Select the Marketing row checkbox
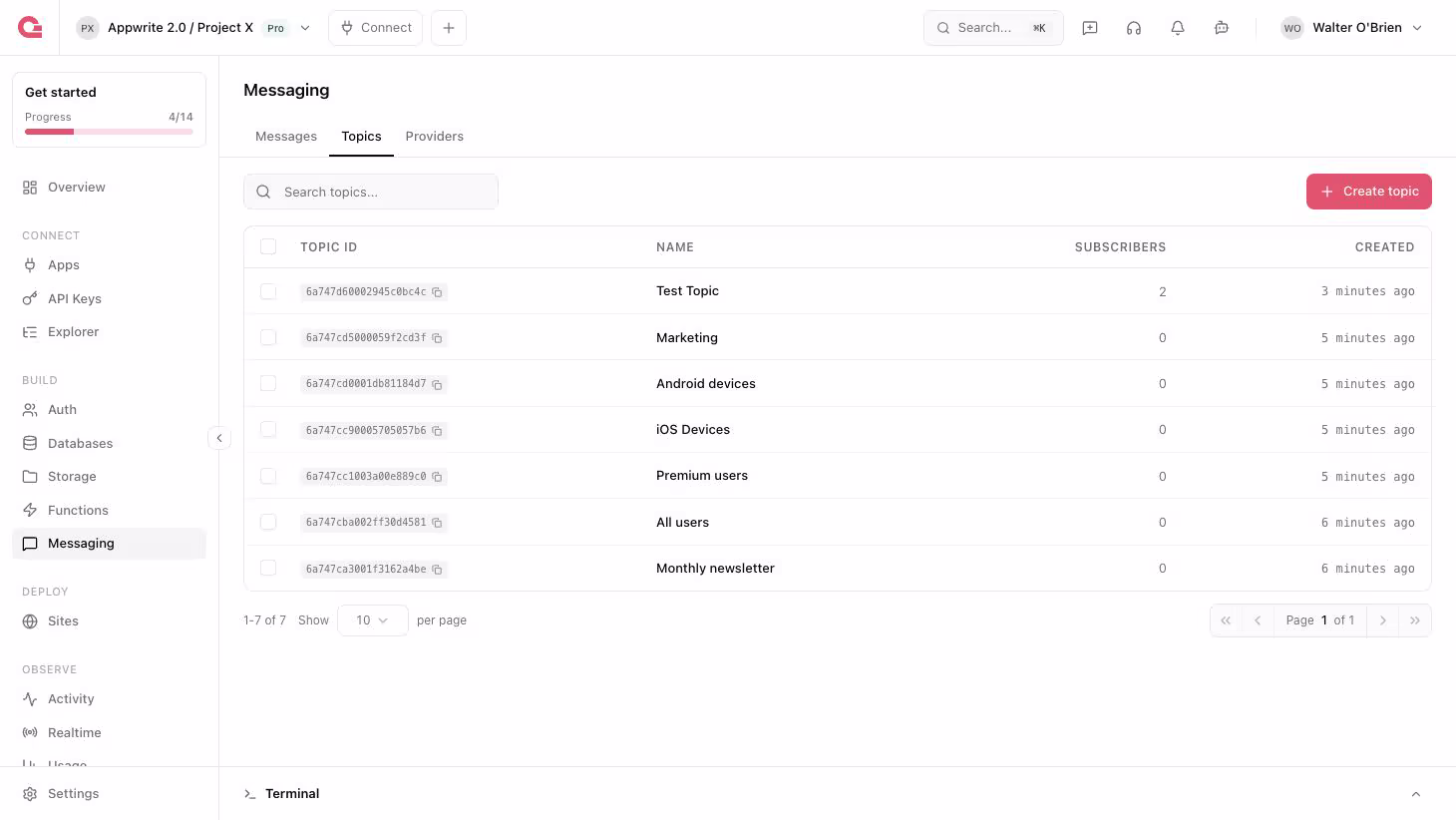Image resolution: width=1456 pixels, height=820 pixels. (x=268, y=337)
